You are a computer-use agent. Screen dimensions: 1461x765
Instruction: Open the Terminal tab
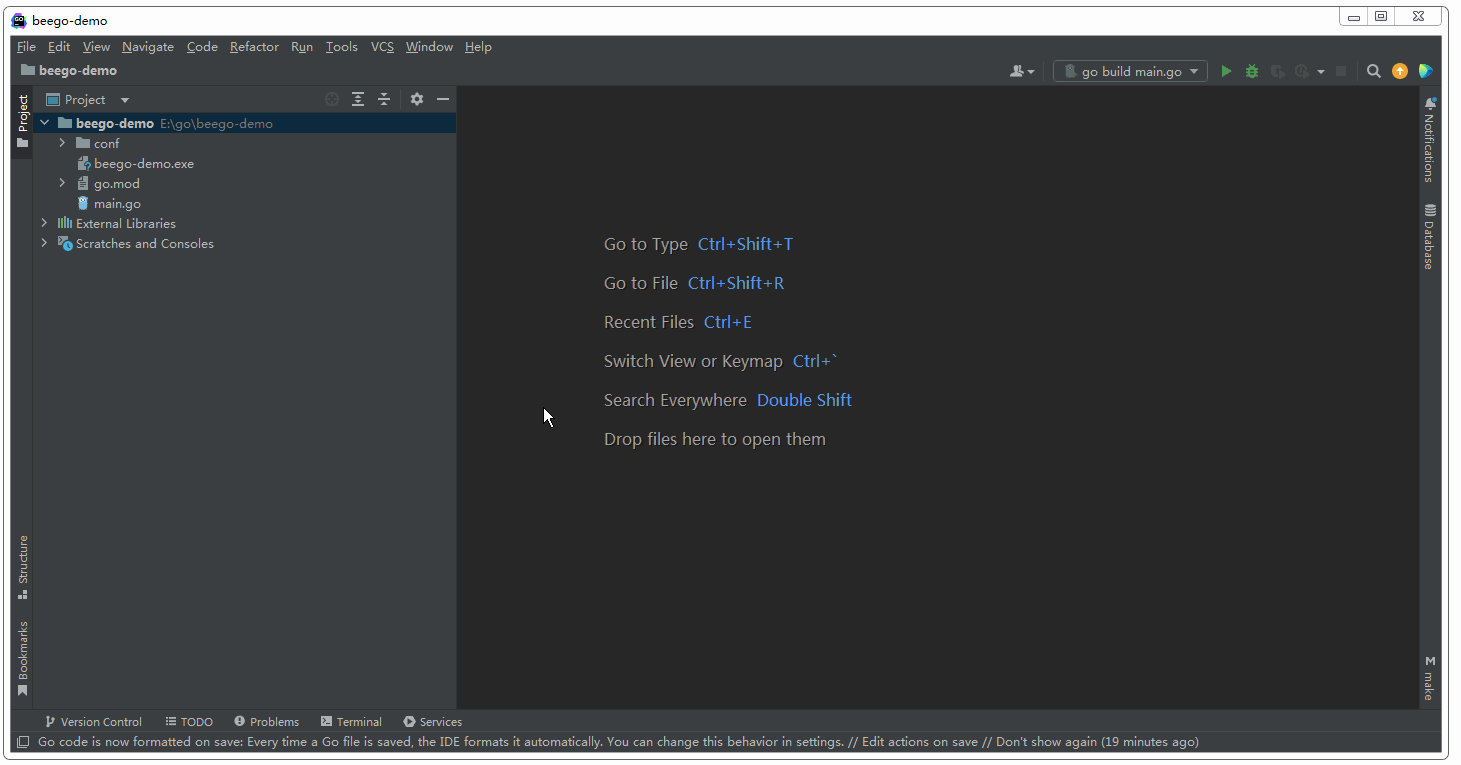click(351, 722)
